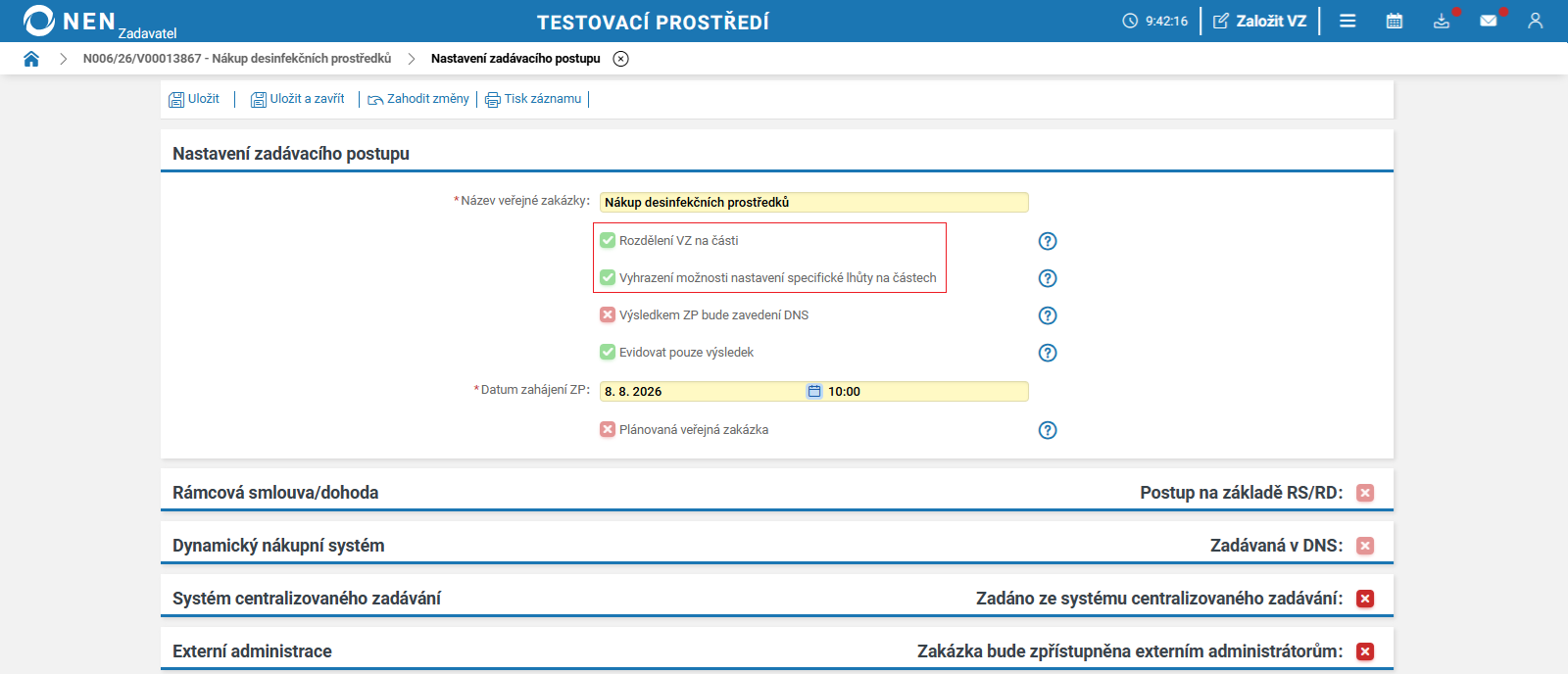Click Zahodit změny
Viewport: 1568px width, 674px height.
[x=418, y=99]
